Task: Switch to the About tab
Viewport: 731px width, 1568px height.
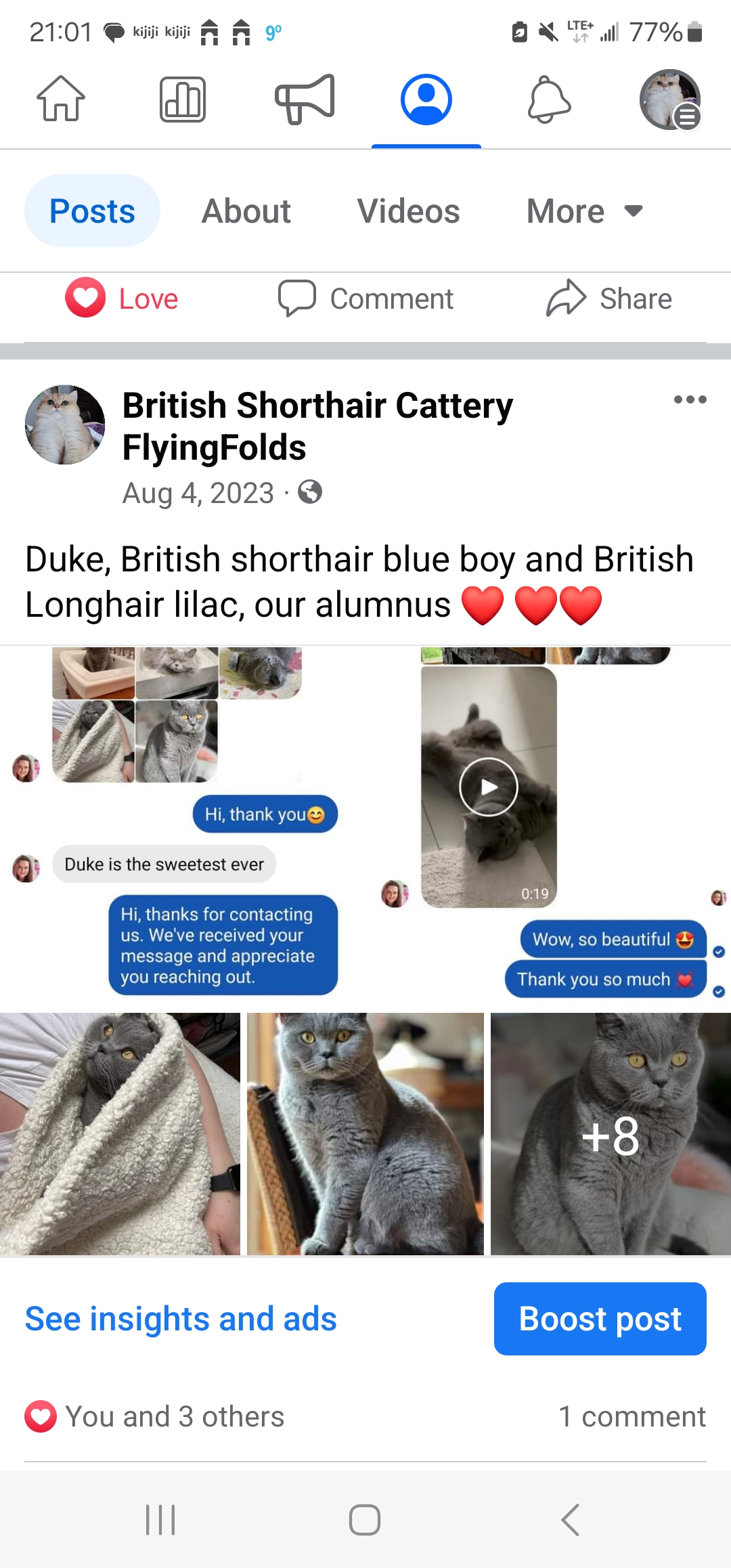Action: (246, 211)
